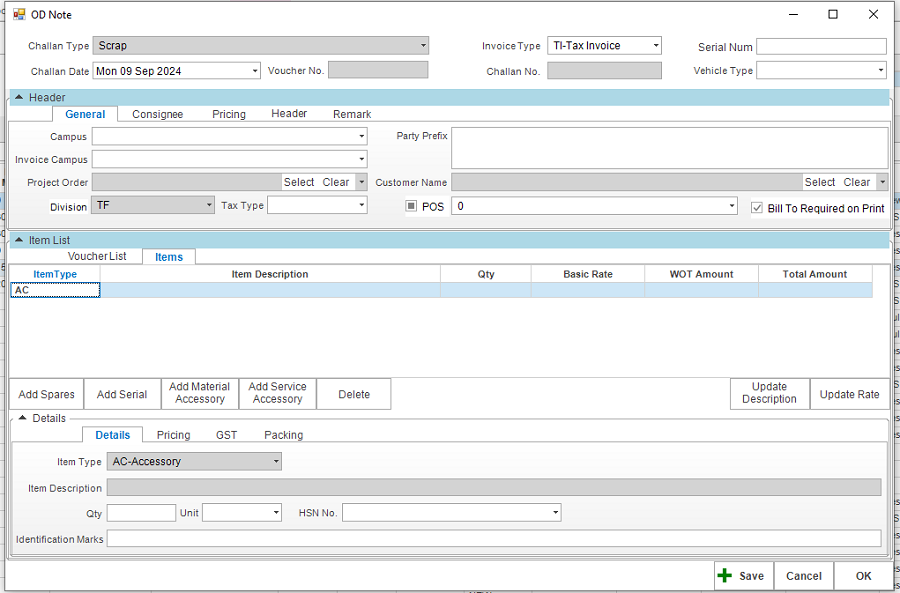
Task: Switch to the Consignee tab
Action: (157, 114)
